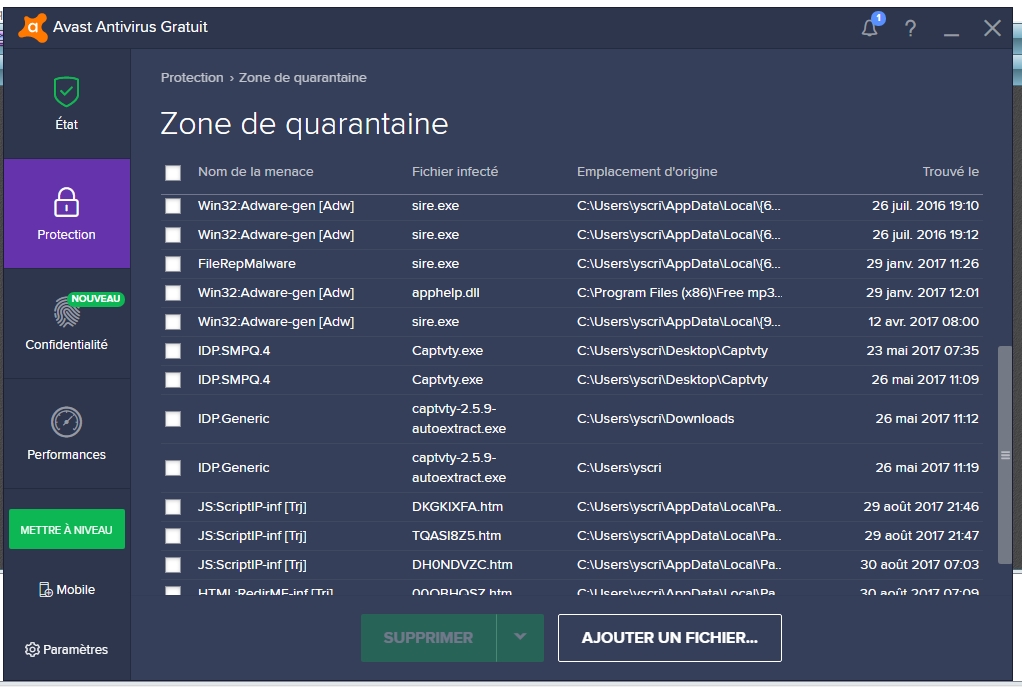Open the Paramètres label
This screenshot has height=687, width=1022.
[x=76, y=650]
